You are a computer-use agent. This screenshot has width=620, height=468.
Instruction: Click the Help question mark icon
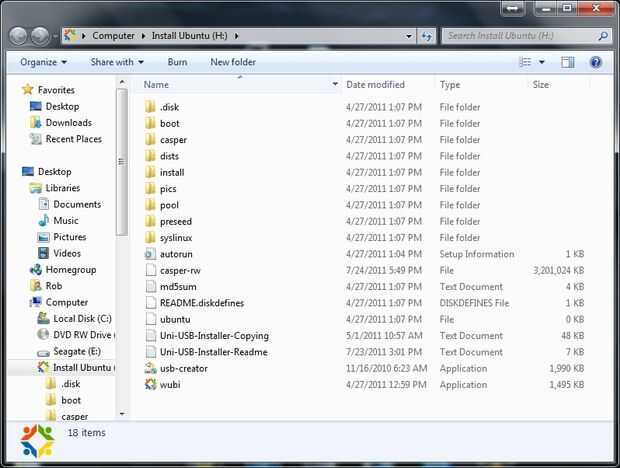pos(595,62)
